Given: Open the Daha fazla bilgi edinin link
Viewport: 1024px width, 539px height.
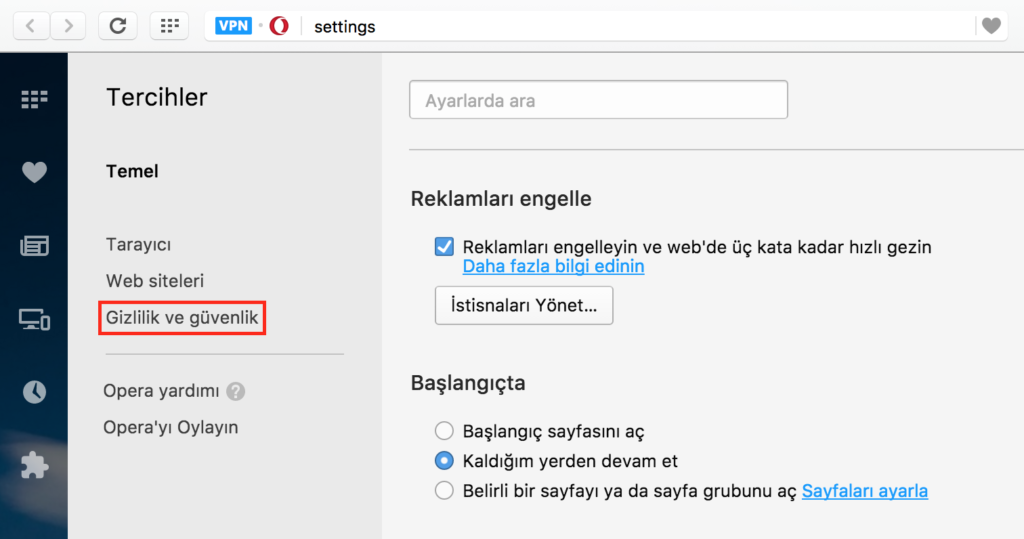Looking at the screenshot, I should click(553, 267).
